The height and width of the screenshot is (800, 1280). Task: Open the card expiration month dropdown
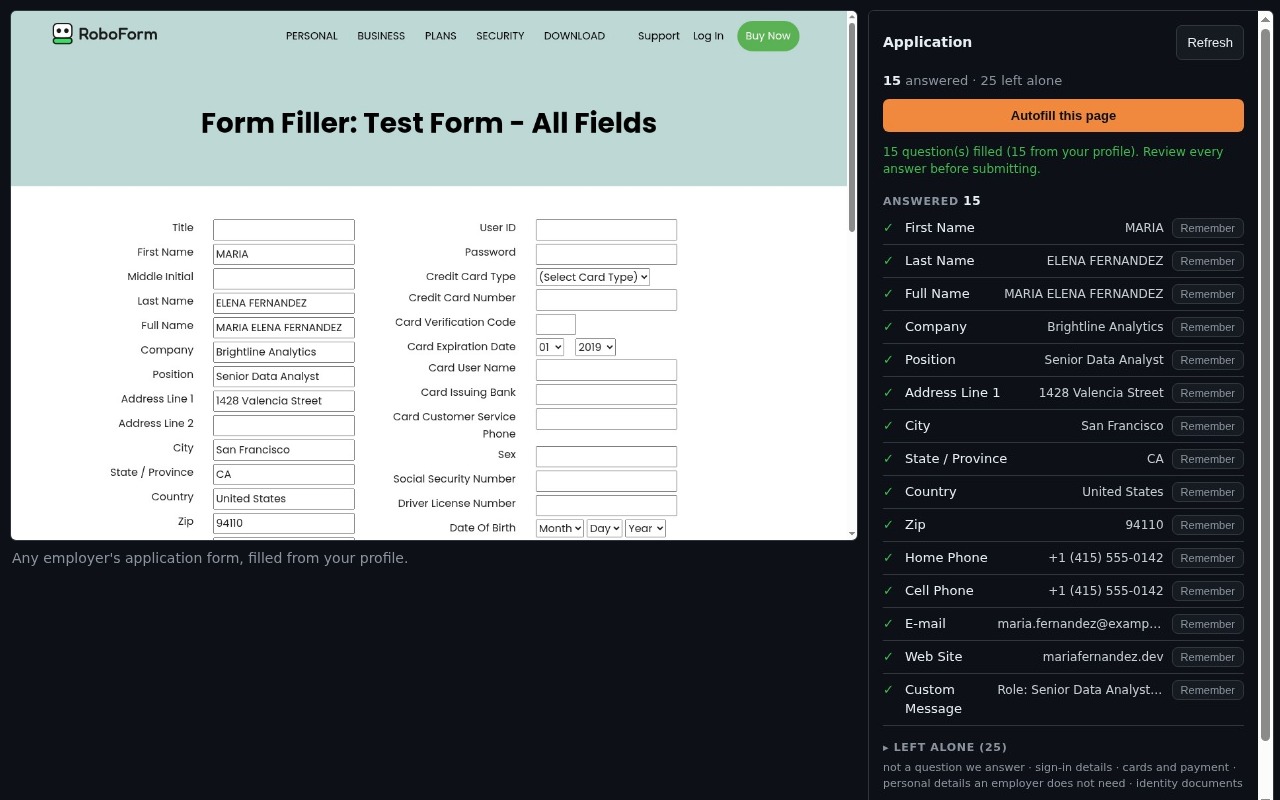pos(550,347)
